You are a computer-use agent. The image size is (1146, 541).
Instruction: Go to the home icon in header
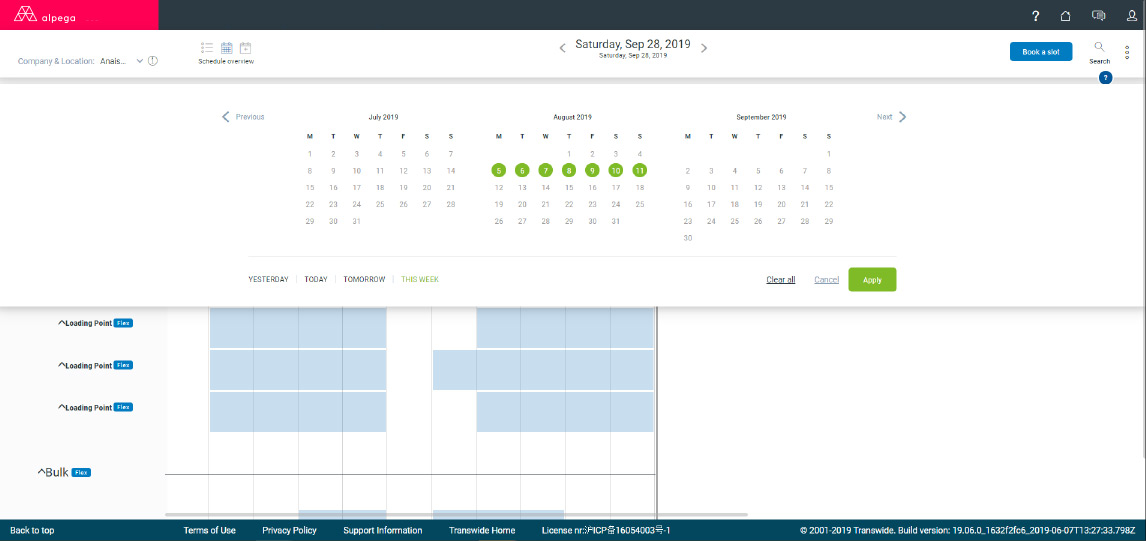[x=1066, y=15]
